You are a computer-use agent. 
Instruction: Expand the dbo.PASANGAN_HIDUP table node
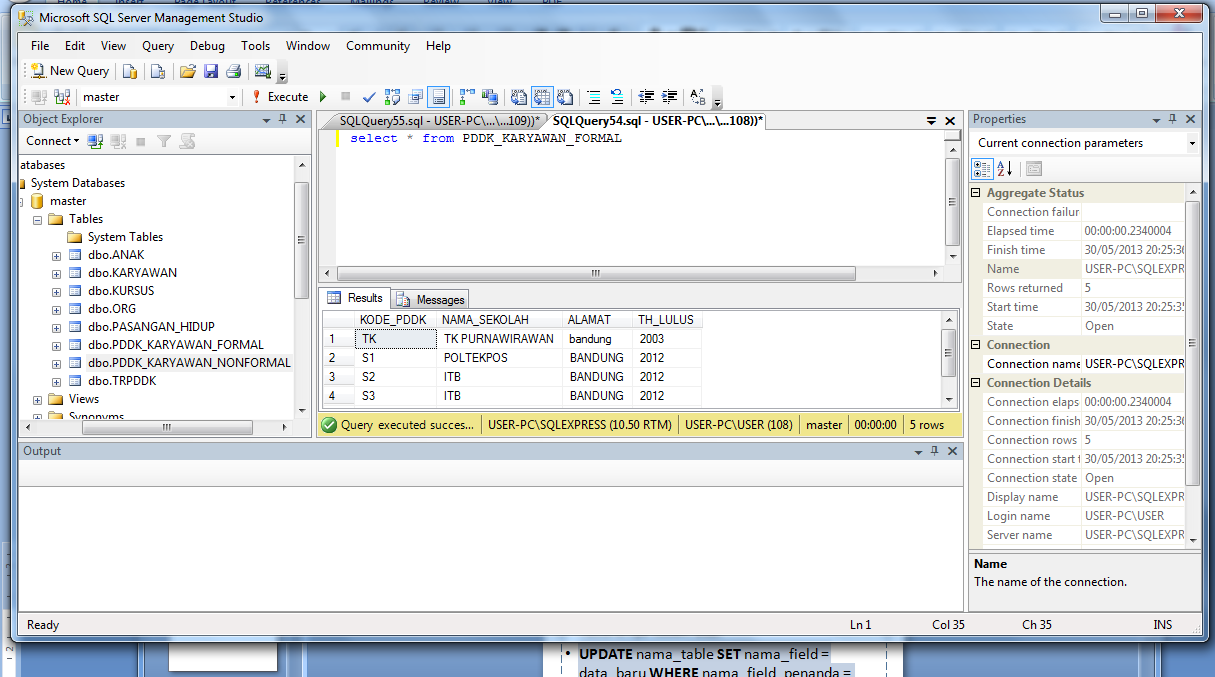click(x=57, y=327)
